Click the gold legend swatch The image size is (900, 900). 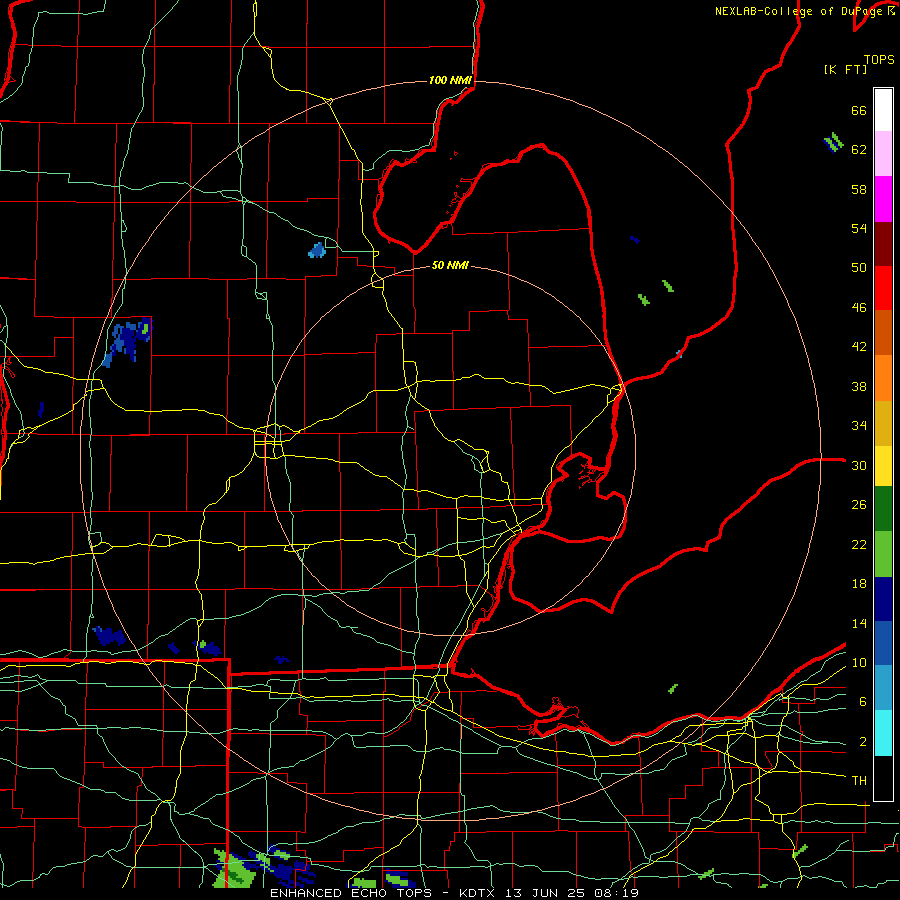click(x=883, y=423)
